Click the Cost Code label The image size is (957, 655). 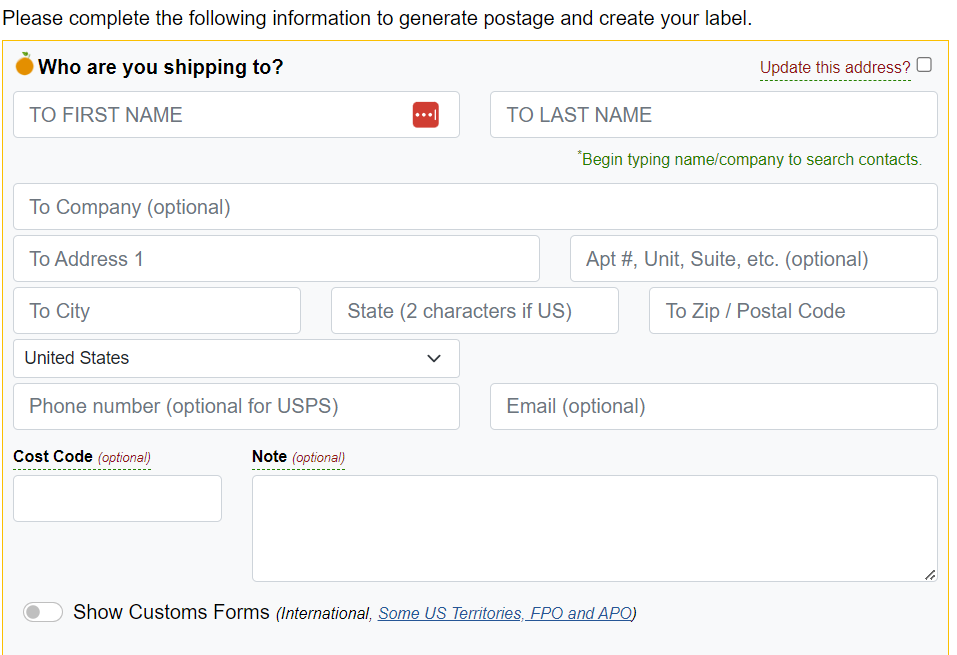(x=53, y=456)
